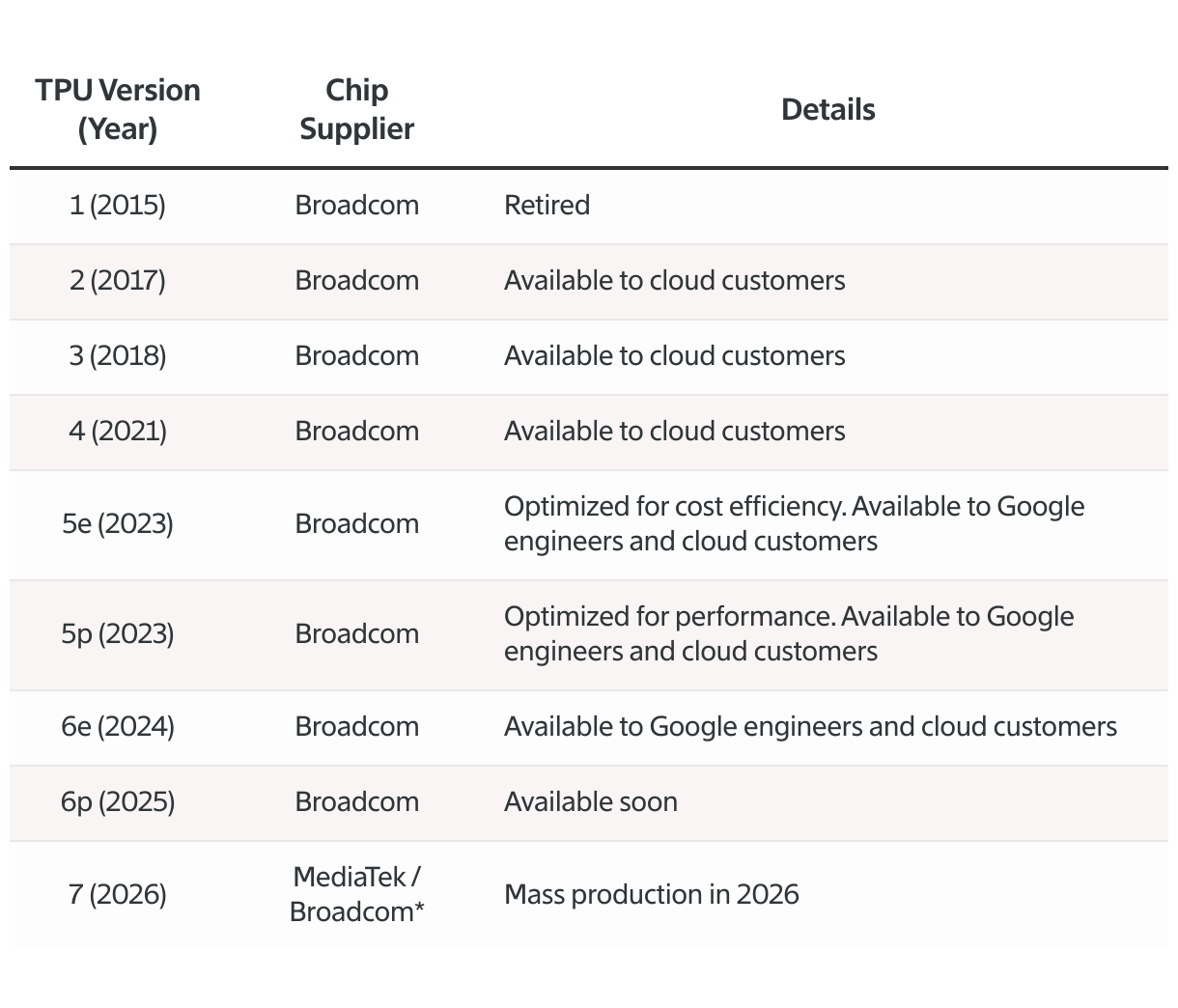The width and height of the screenshot is (1178, 1008).
Task: Click the Optimized for cost efficiency details text
Action: point(794,523)
